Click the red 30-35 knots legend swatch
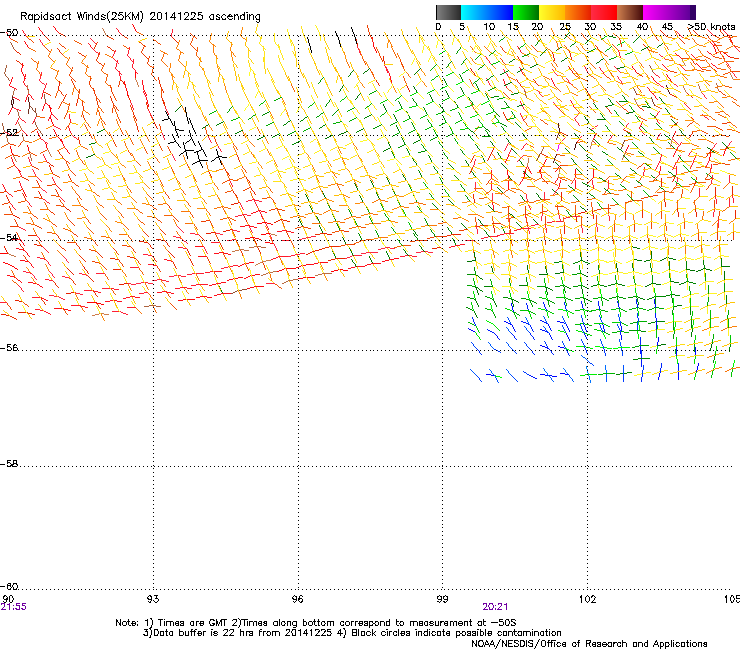This screenshot has height=650, width=740. (604, 12)
